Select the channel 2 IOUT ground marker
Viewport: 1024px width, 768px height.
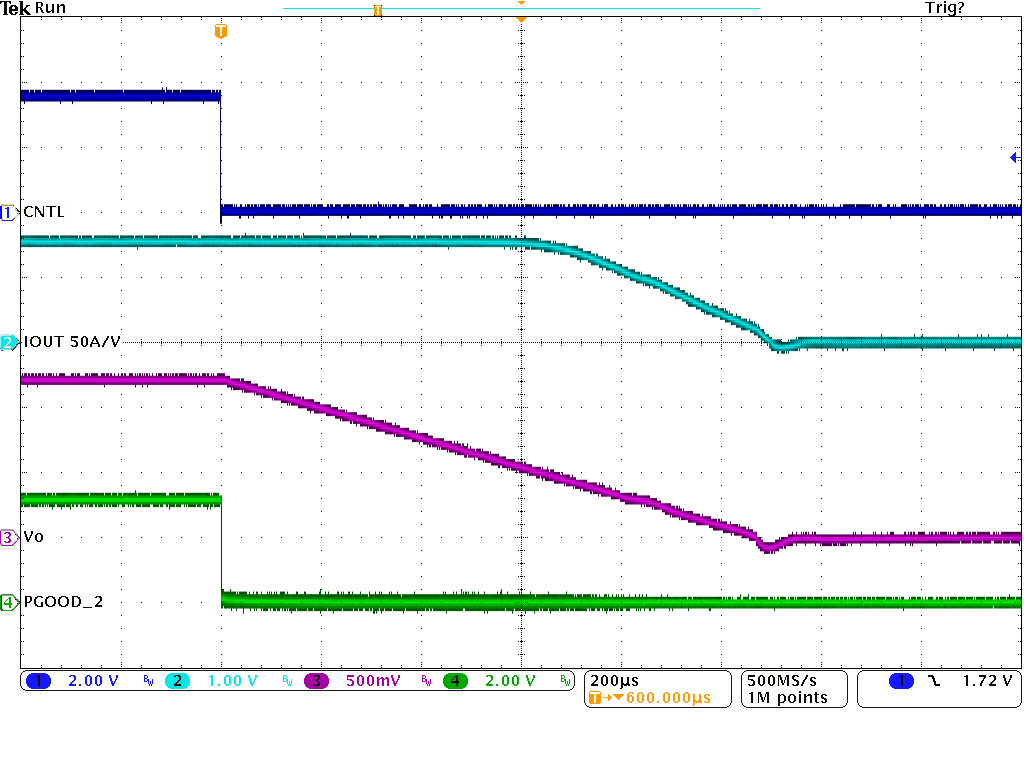pyautogui.click(x=10, y=342)
